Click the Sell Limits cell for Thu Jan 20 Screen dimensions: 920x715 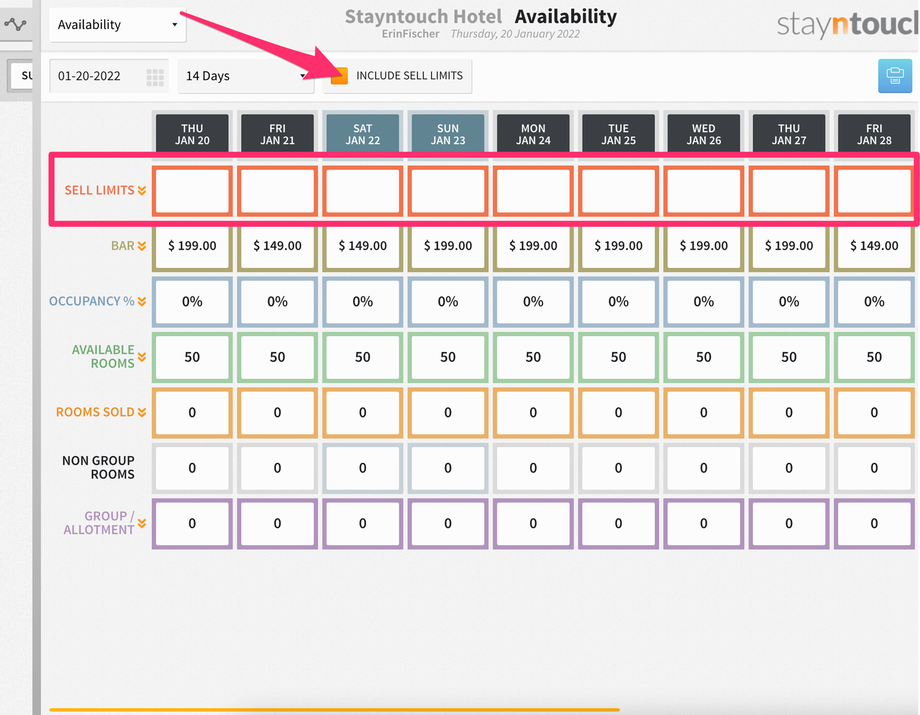(192, 191)
